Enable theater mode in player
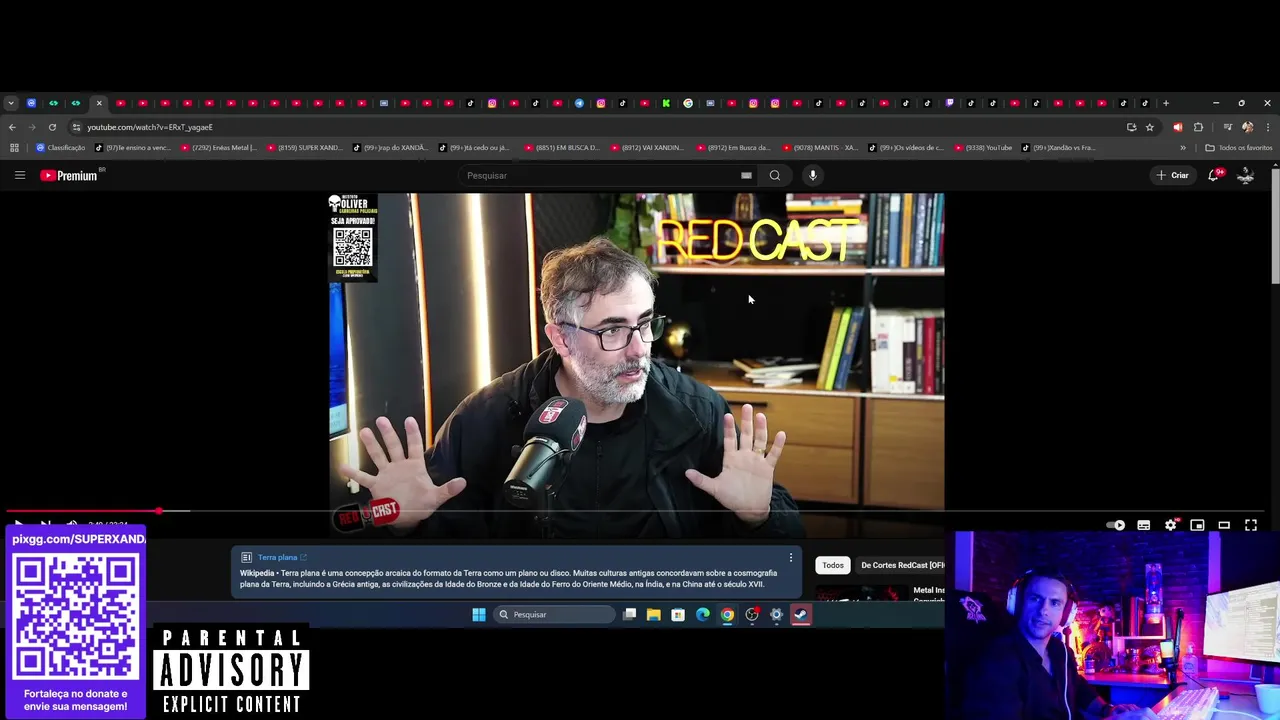Image resolution: width=1280 pixels, height=720 pixels. pos(1224,525)
